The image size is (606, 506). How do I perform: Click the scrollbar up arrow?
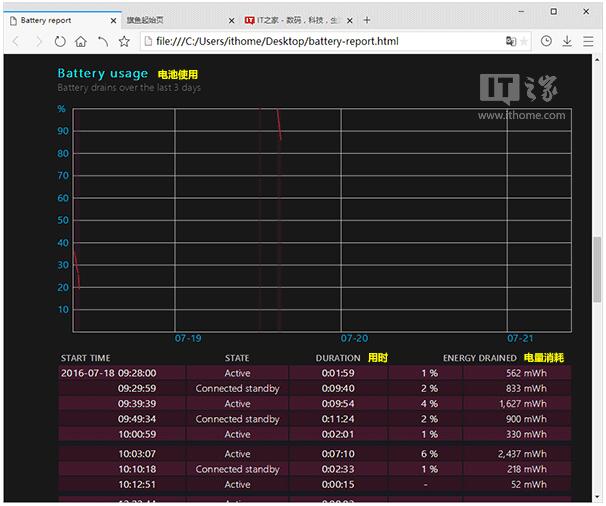click(597, 60)
